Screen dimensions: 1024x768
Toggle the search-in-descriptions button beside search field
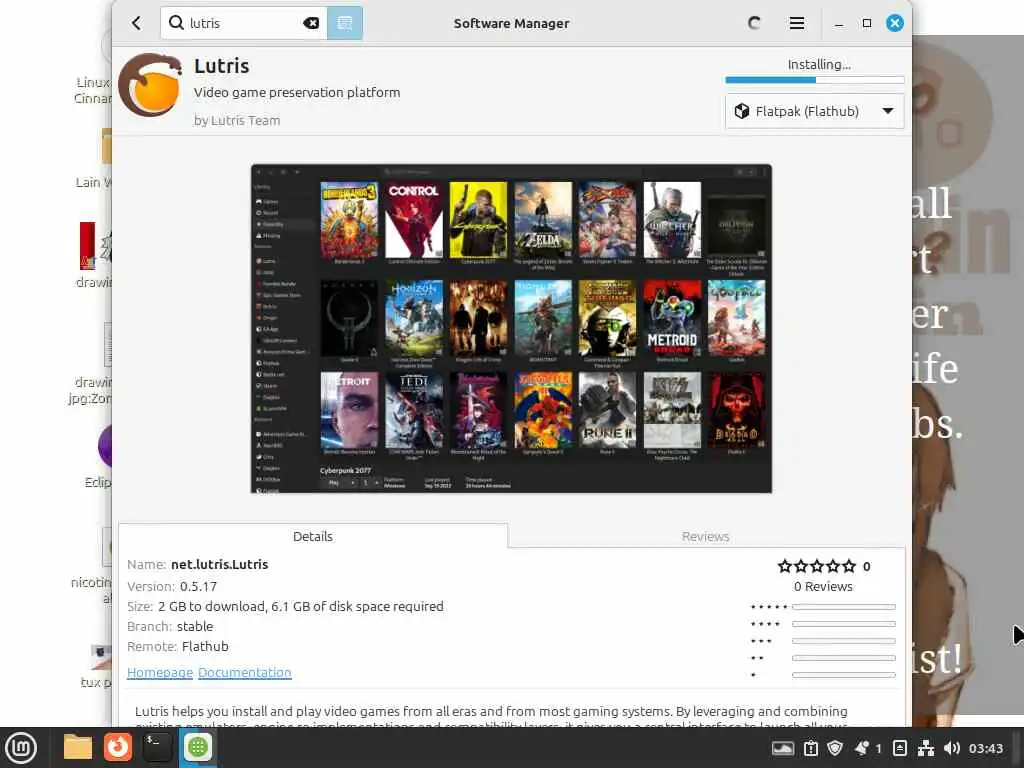click(x=345, y=24)
